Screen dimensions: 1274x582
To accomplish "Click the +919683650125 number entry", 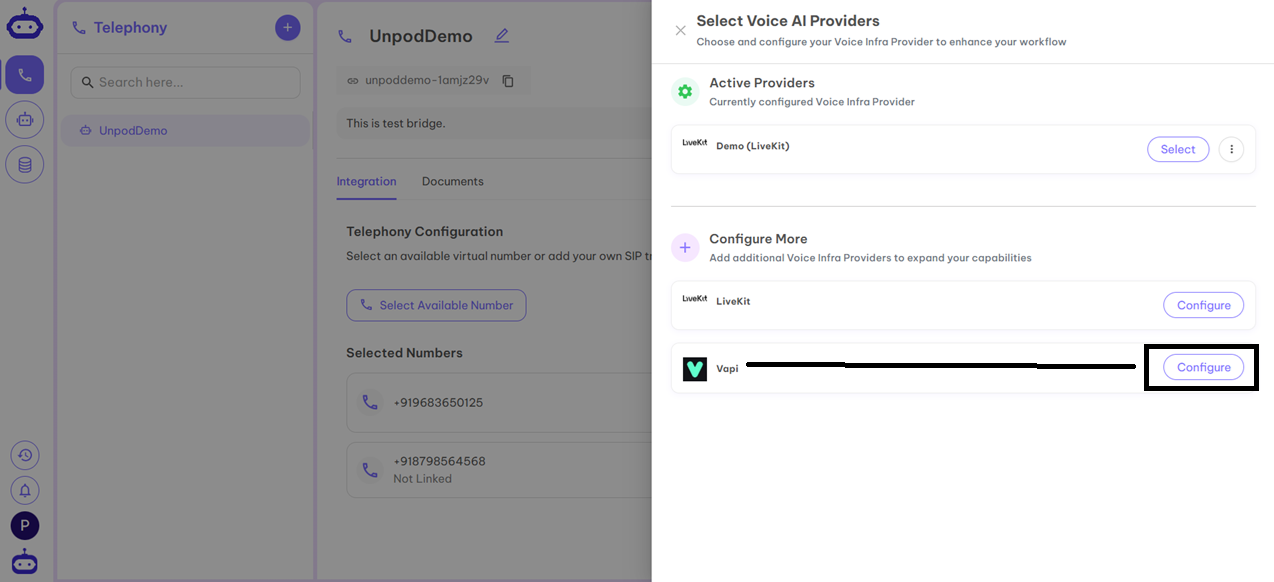I will tap(438, 403).
